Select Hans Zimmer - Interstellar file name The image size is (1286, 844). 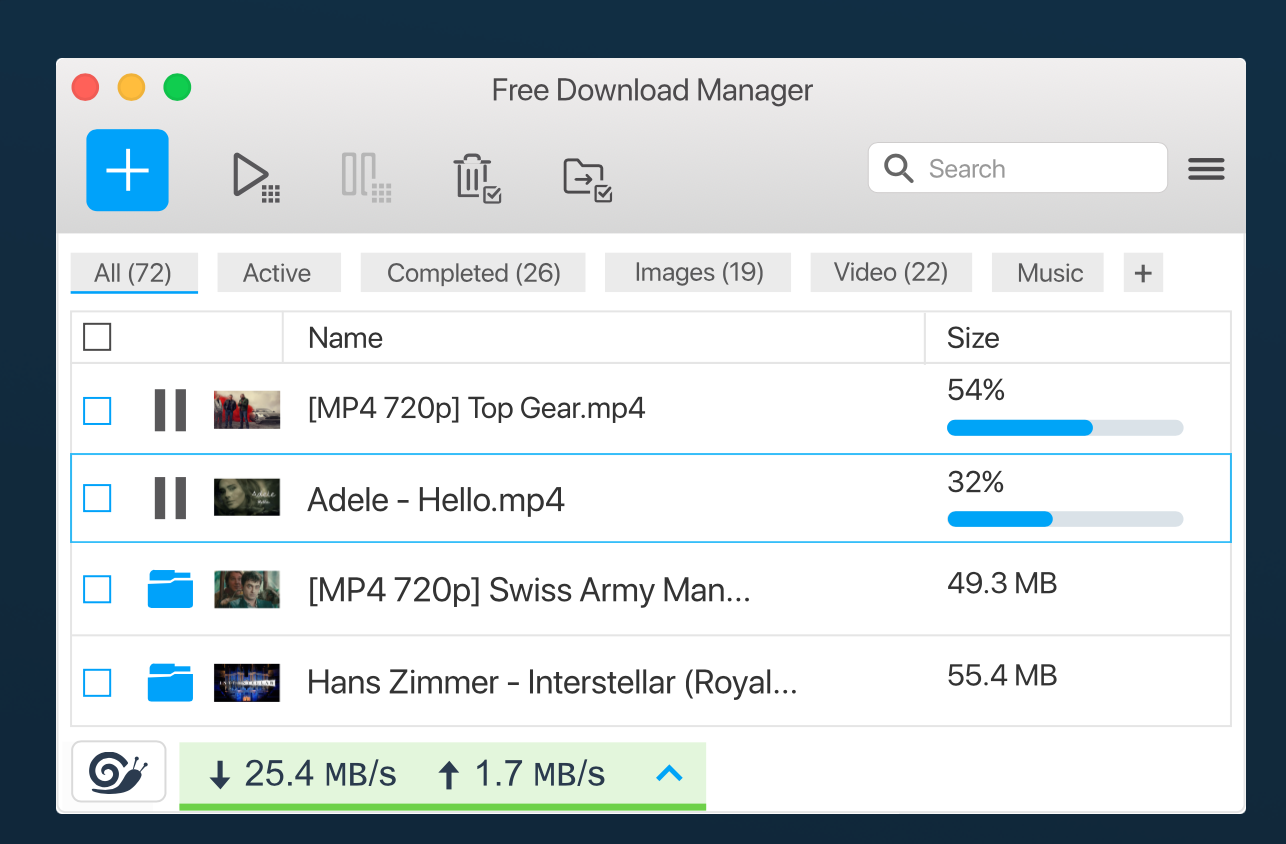552,683
